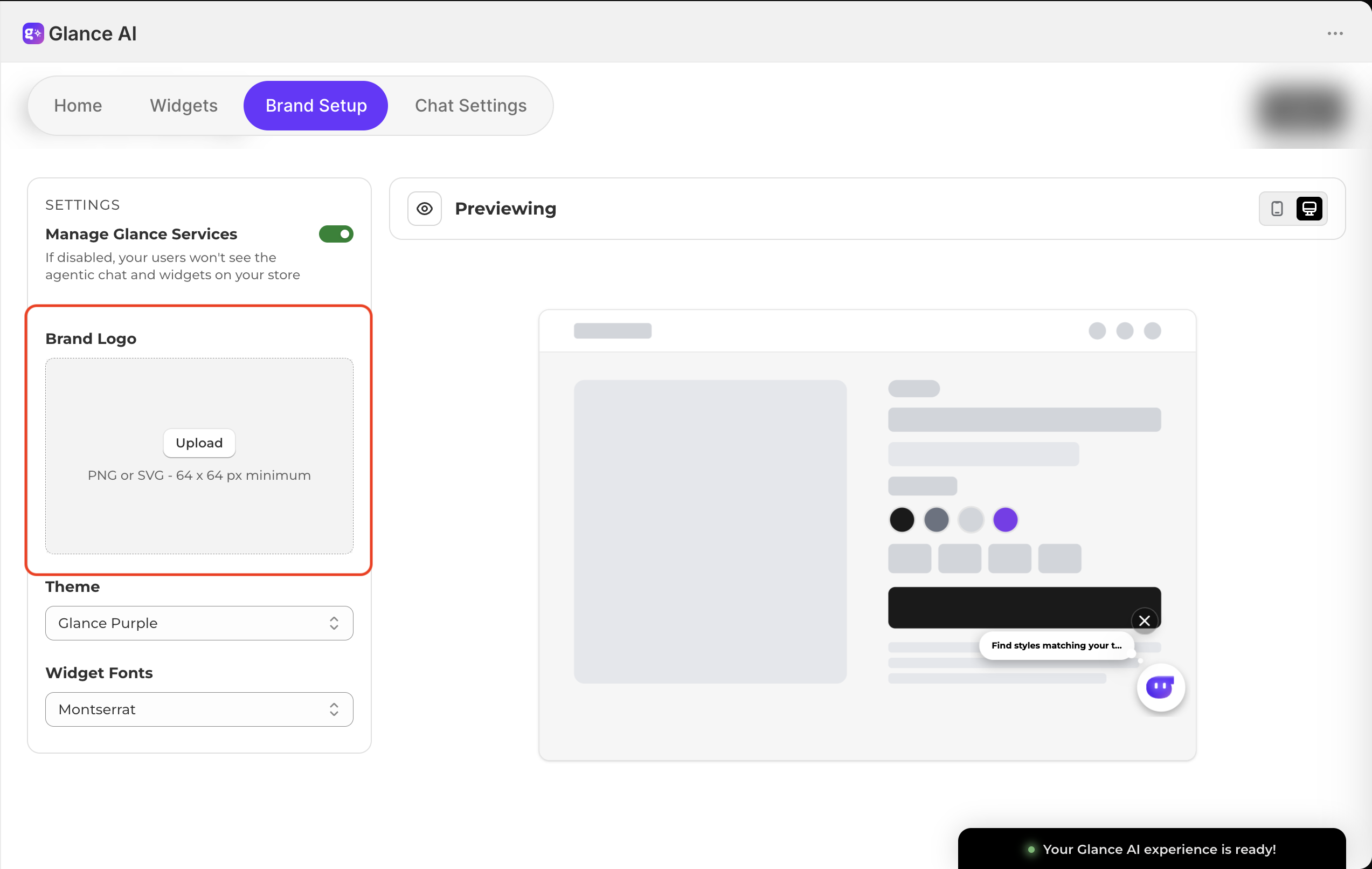
Task: Open the Theme dropdown showing Glance Purple
Action: pyautogui.click(x=199, y=623)
